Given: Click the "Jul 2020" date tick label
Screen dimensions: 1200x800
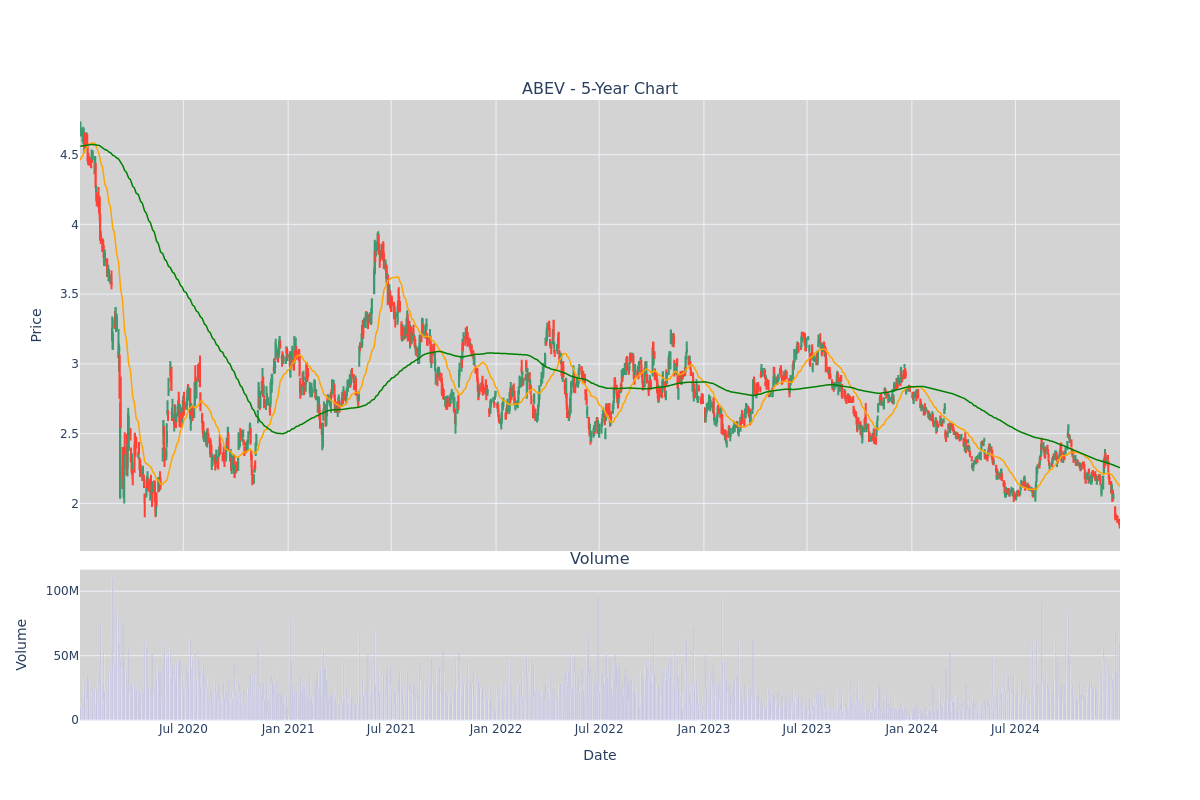Looking at the screenshot, I should click(x=183, y=729).
